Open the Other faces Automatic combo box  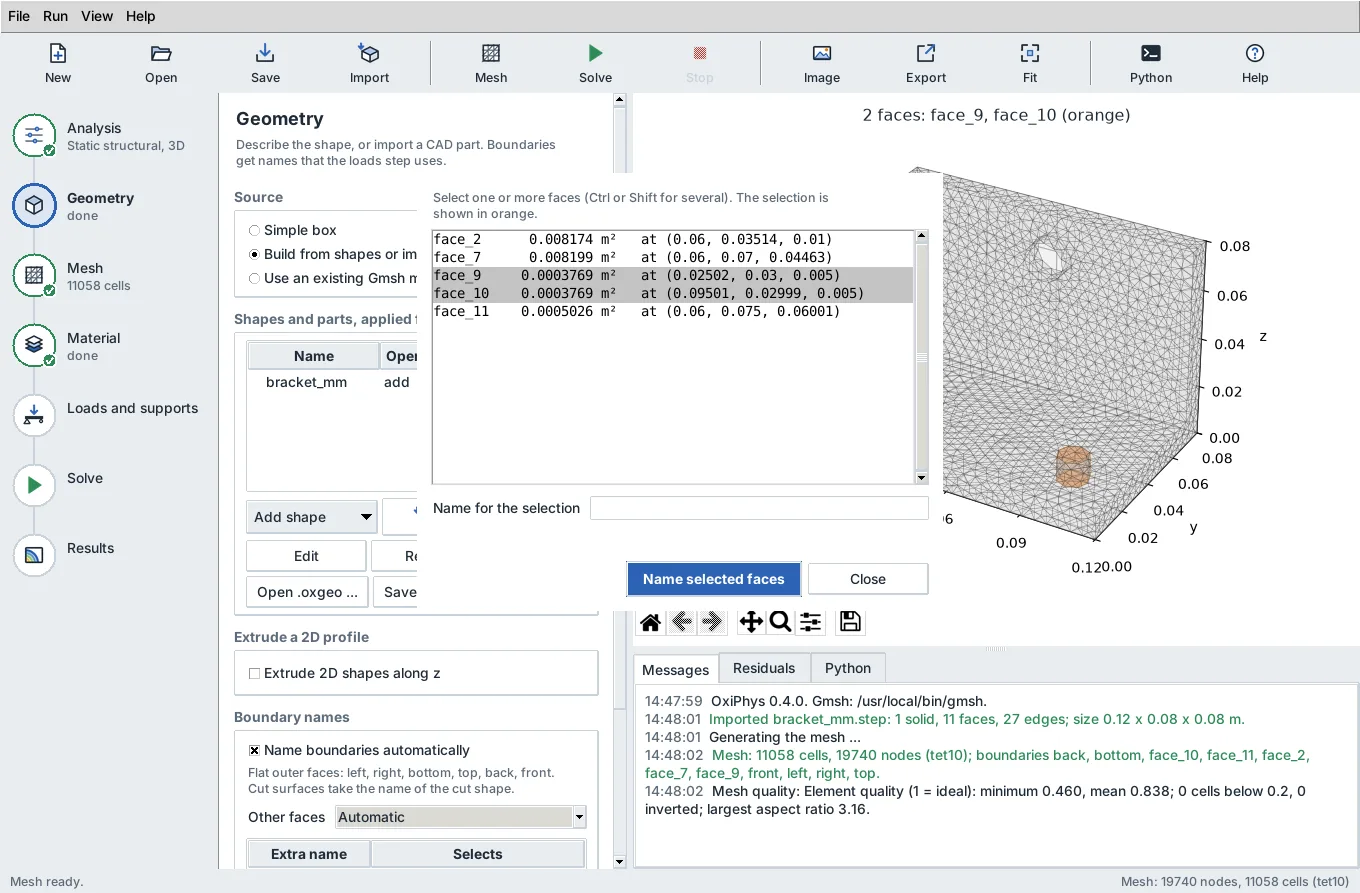(x=460, y=817)
